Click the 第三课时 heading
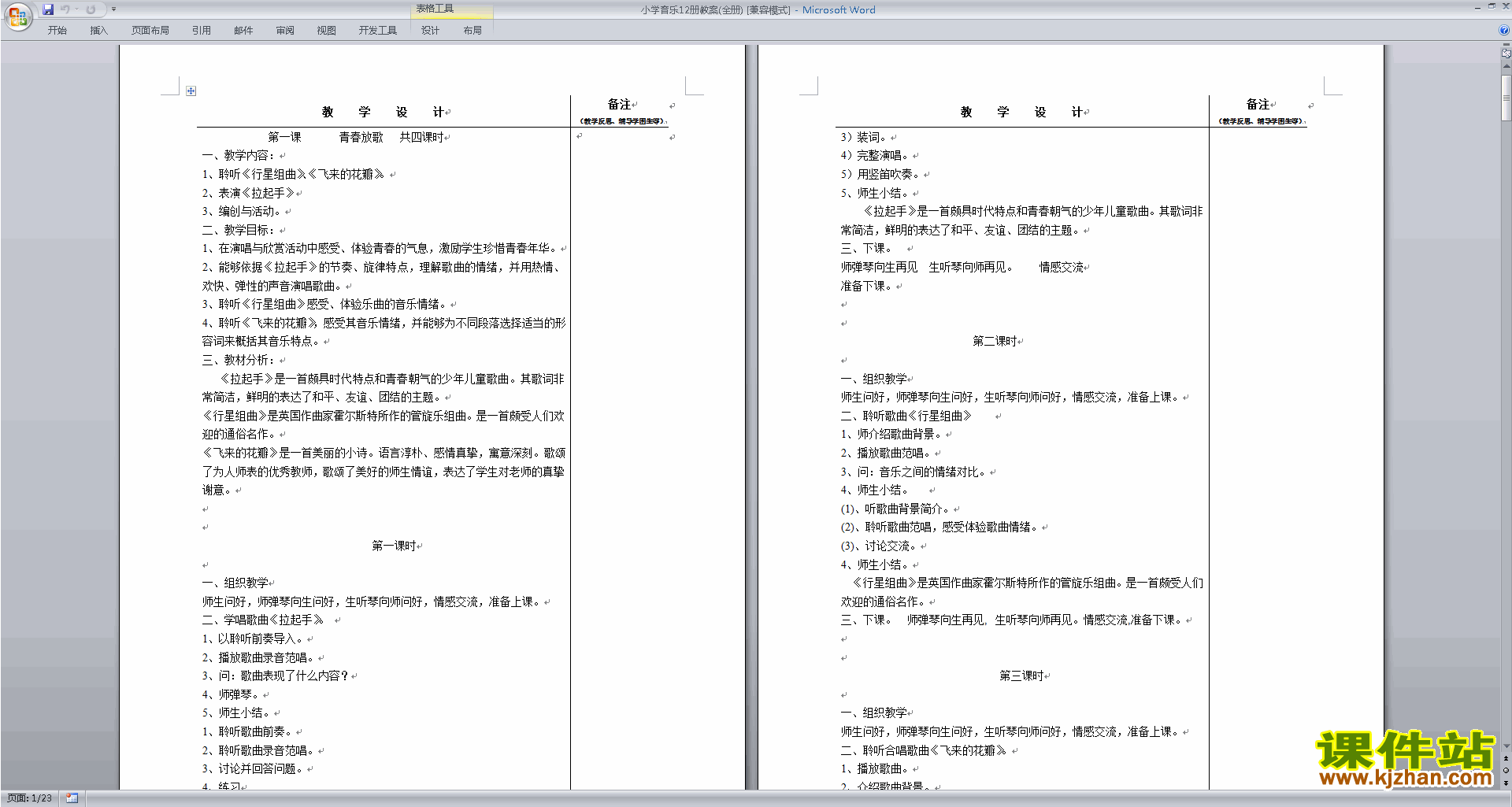The height and width of the screenshot is (807, 1512). click(x=1021, y=676)
